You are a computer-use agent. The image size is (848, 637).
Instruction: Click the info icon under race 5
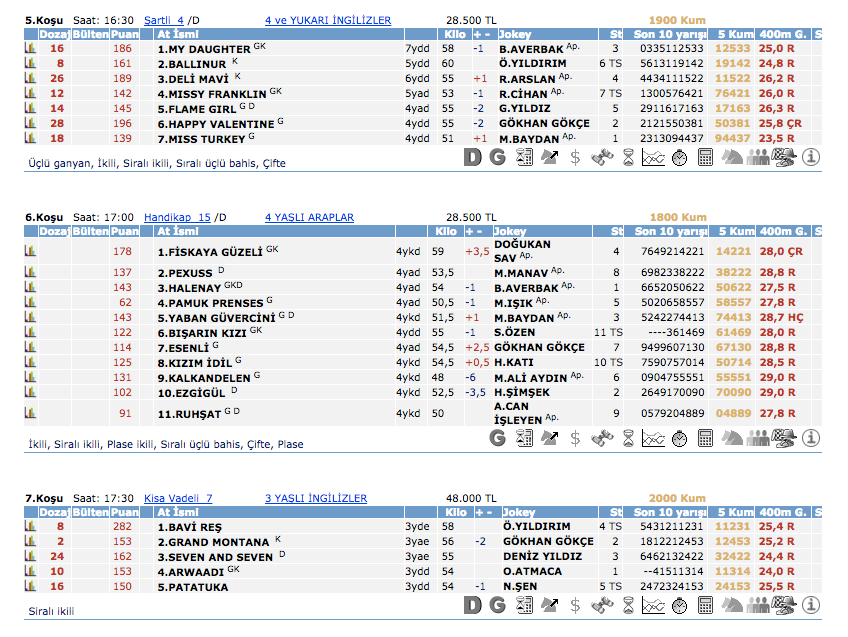[811, 157]
